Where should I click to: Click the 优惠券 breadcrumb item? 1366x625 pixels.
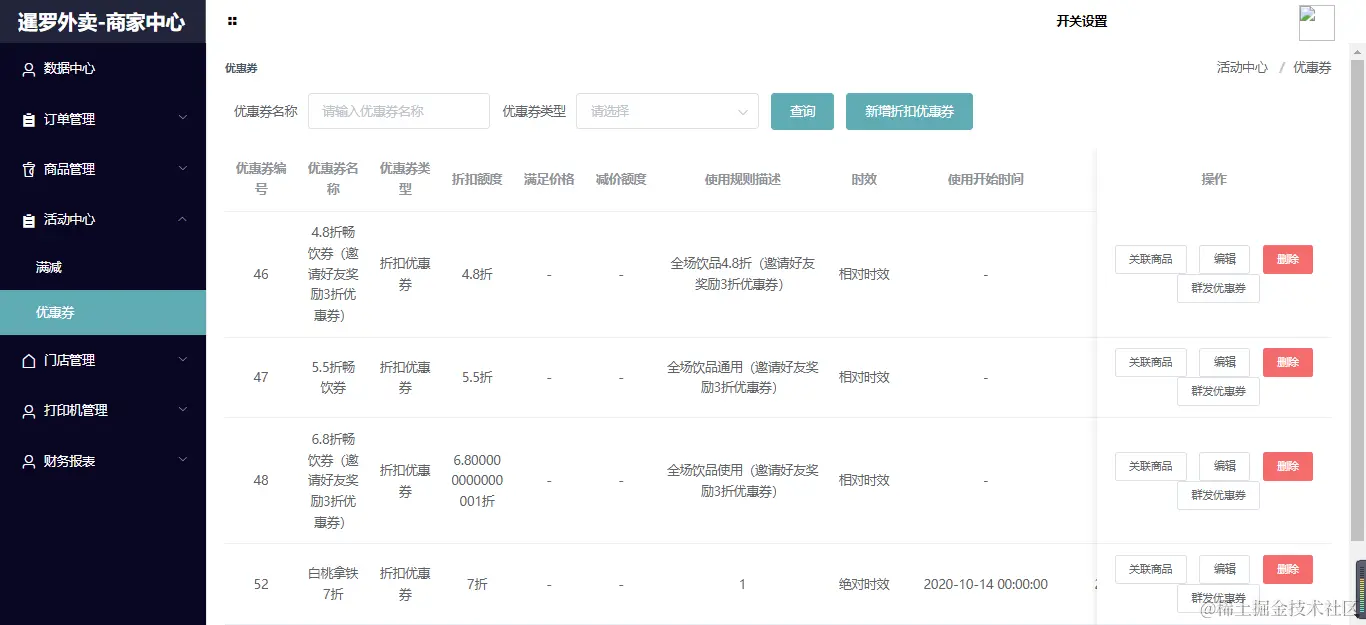coord(1312,67)
